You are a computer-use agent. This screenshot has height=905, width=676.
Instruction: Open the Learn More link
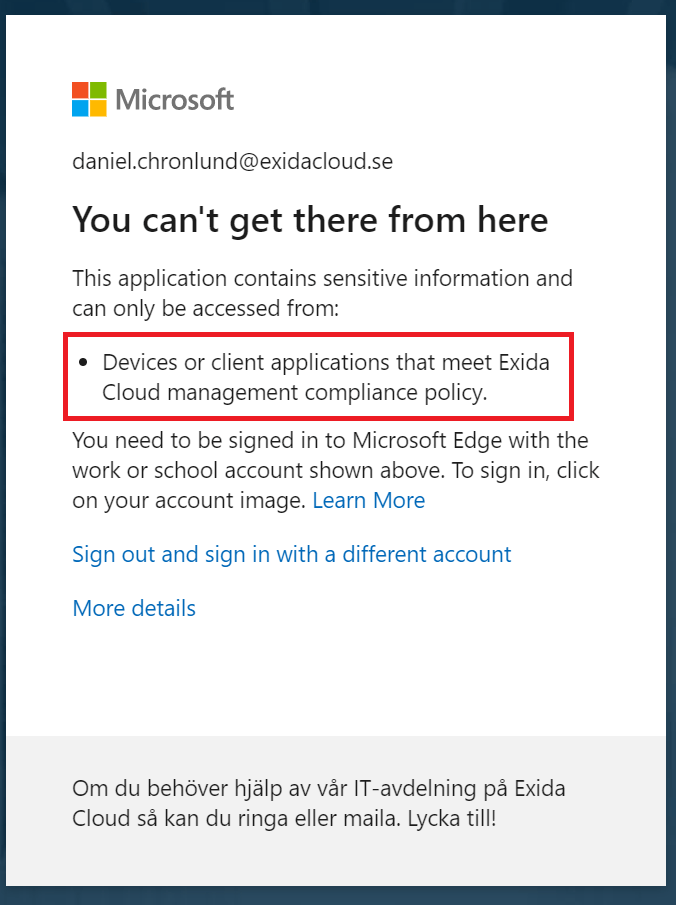[369, 500]
